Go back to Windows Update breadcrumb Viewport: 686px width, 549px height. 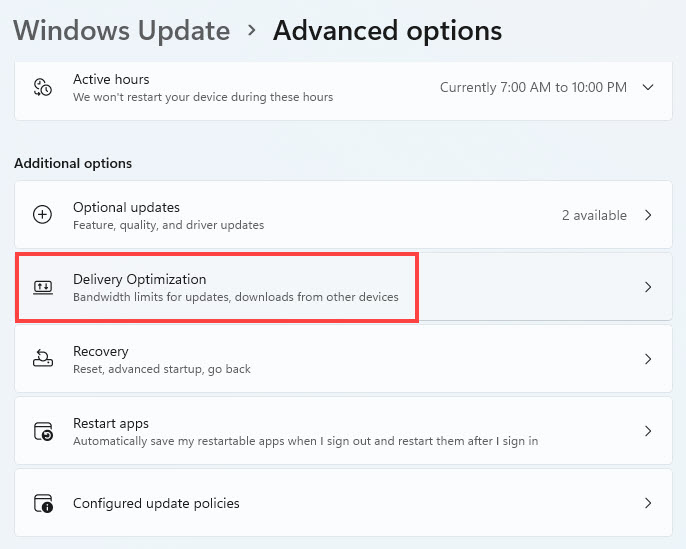[122, 30]
